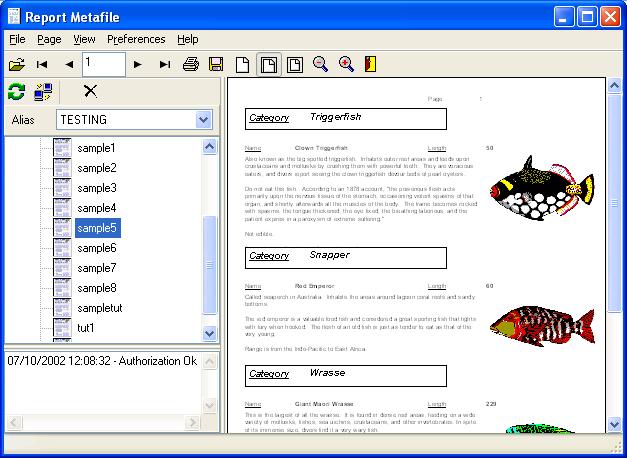This screenshot has height=458, width=627.
Task: Click the sample3 report icon
Action: [x=62, y=188]
